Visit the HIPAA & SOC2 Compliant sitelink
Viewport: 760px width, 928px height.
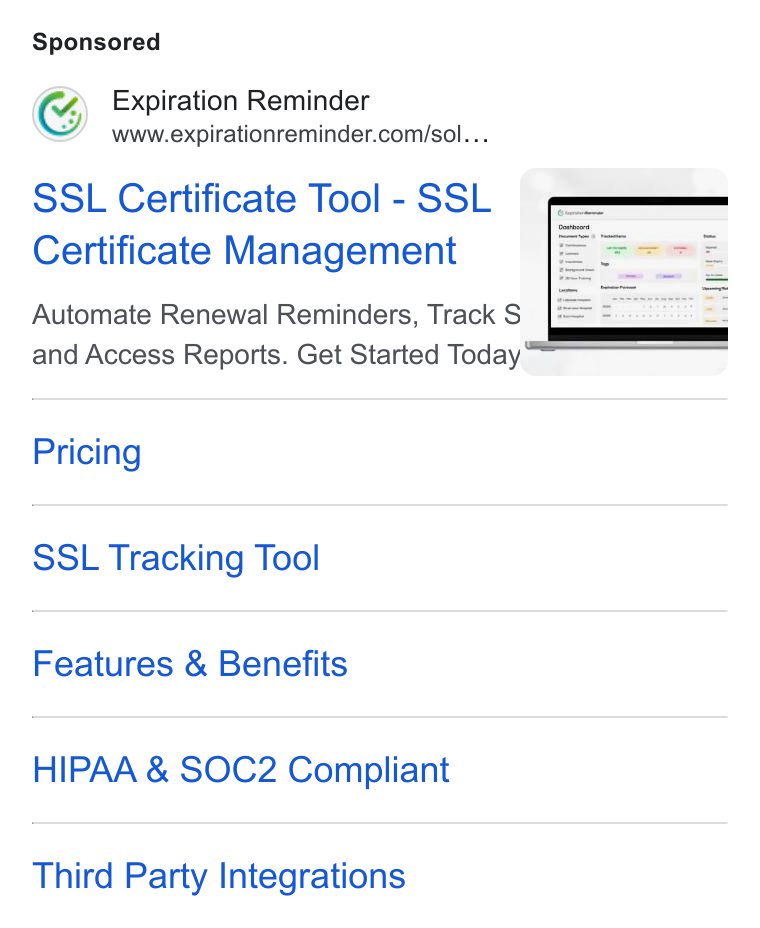(x=241, y=770)
